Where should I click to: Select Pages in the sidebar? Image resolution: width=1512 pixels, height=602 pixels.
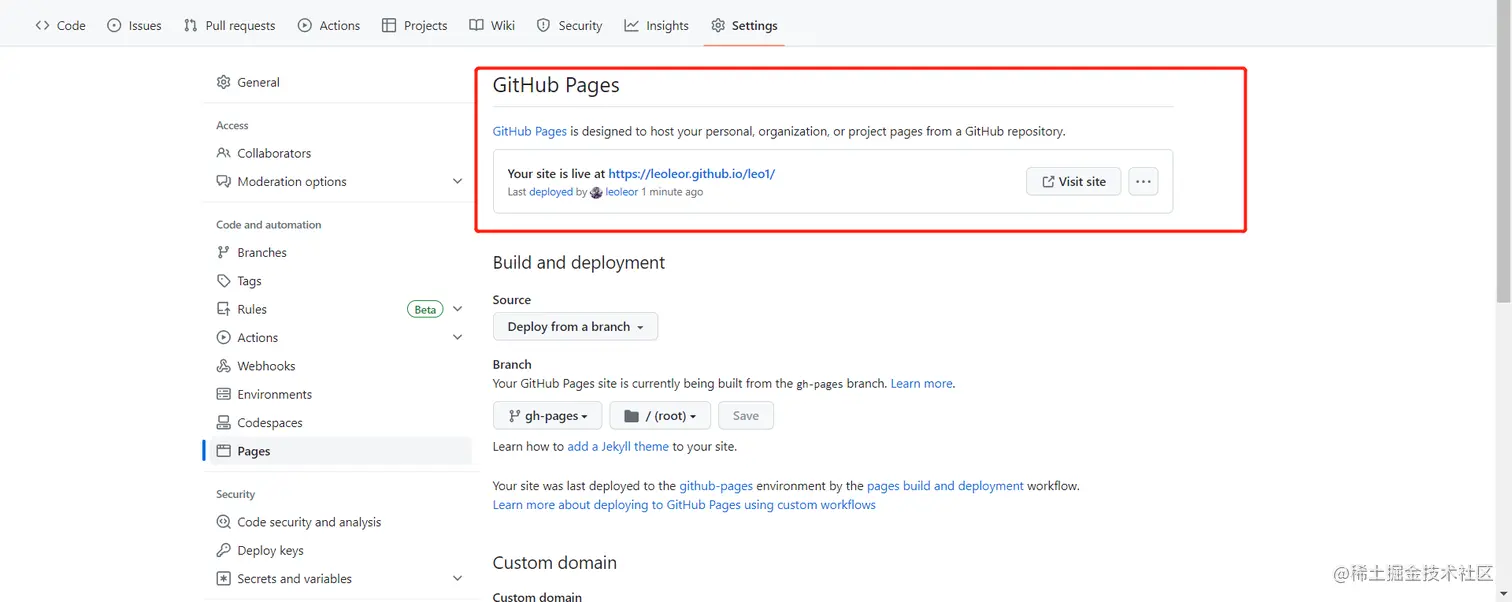coord(338,451)
